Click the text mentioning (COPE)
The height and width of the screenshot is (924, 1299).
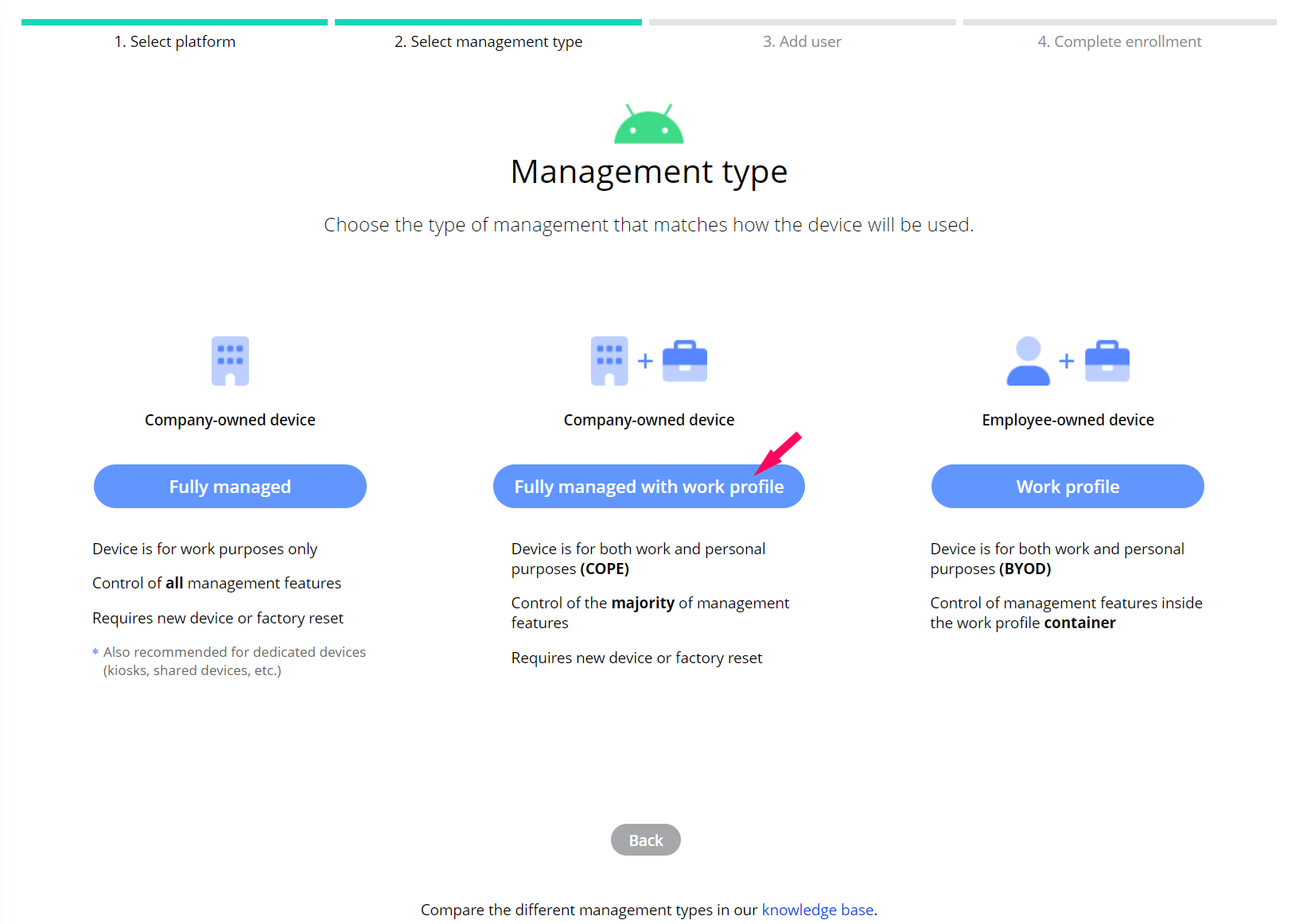(x=638, y=558)
